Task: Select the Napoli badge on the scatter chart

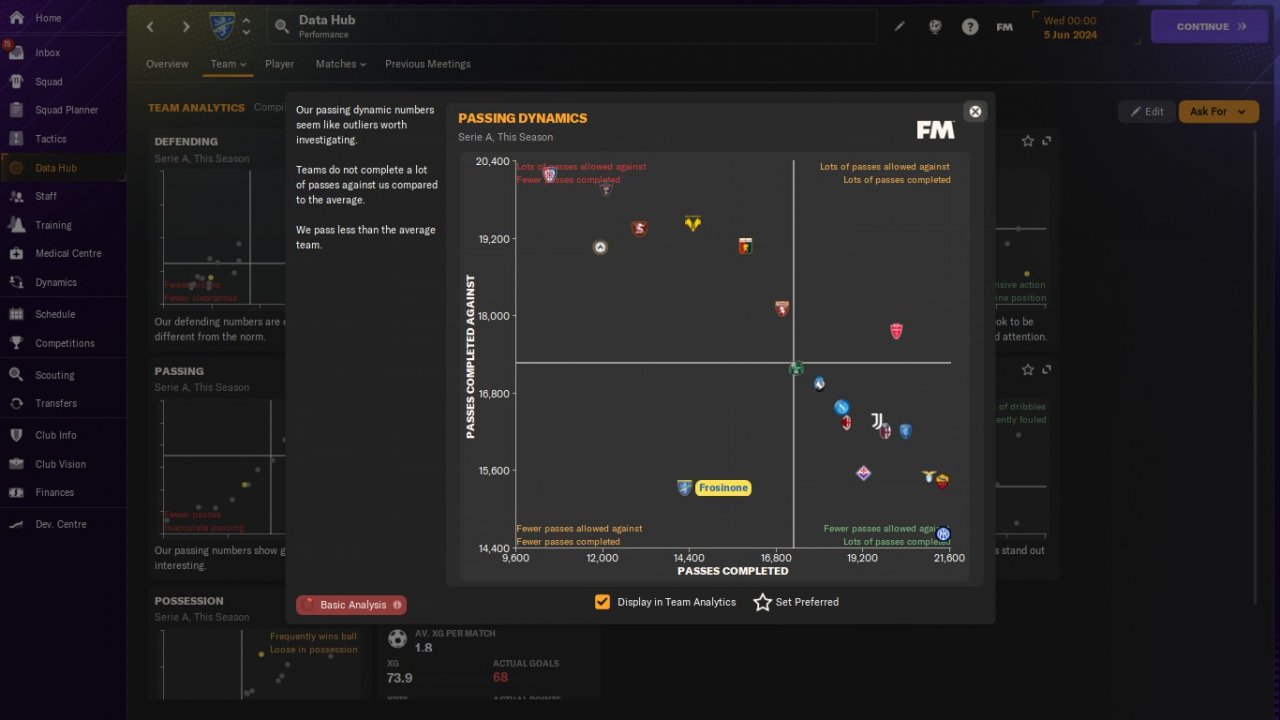Action: [842, 408]
